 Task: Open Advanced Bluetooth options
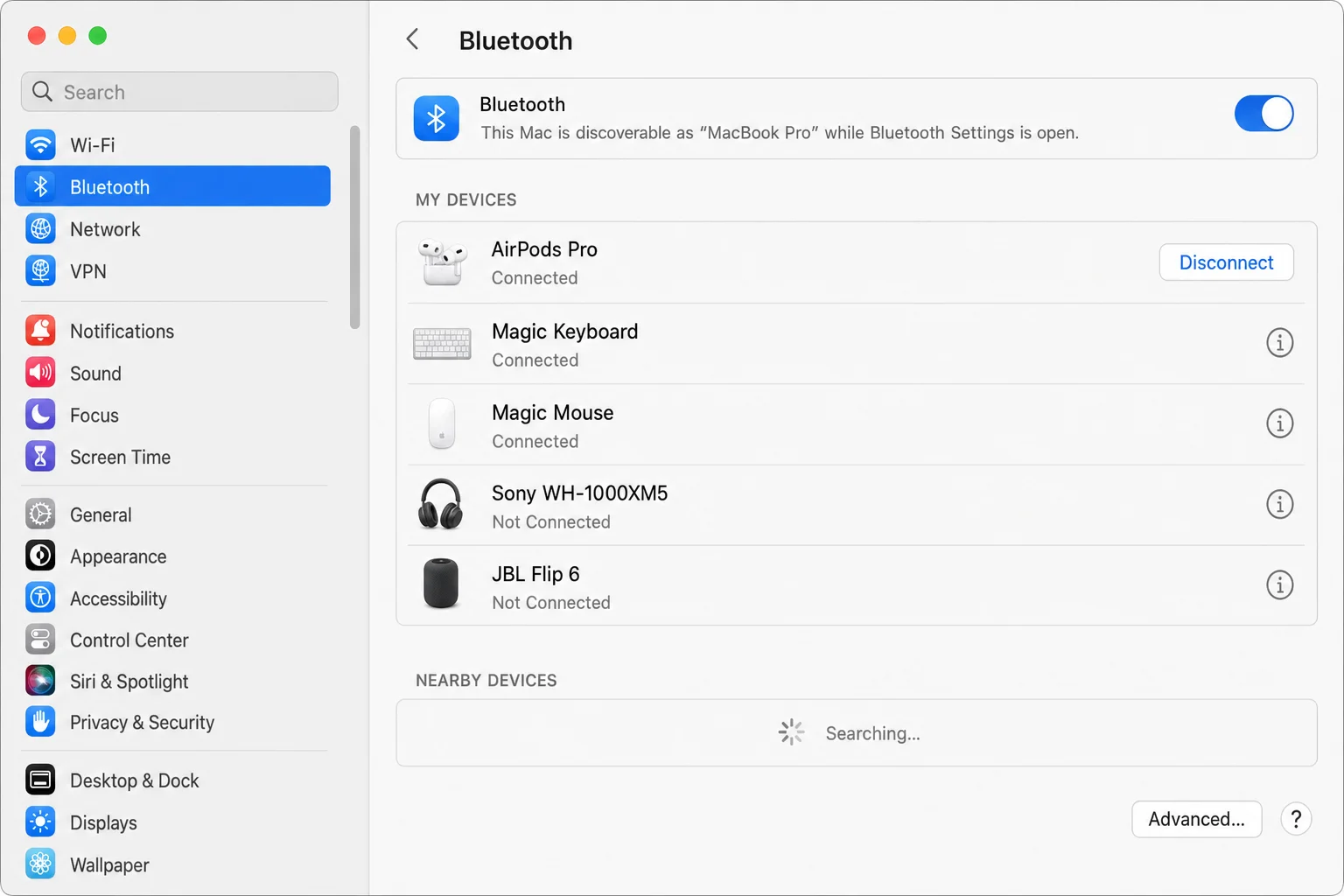(1196, 819)
